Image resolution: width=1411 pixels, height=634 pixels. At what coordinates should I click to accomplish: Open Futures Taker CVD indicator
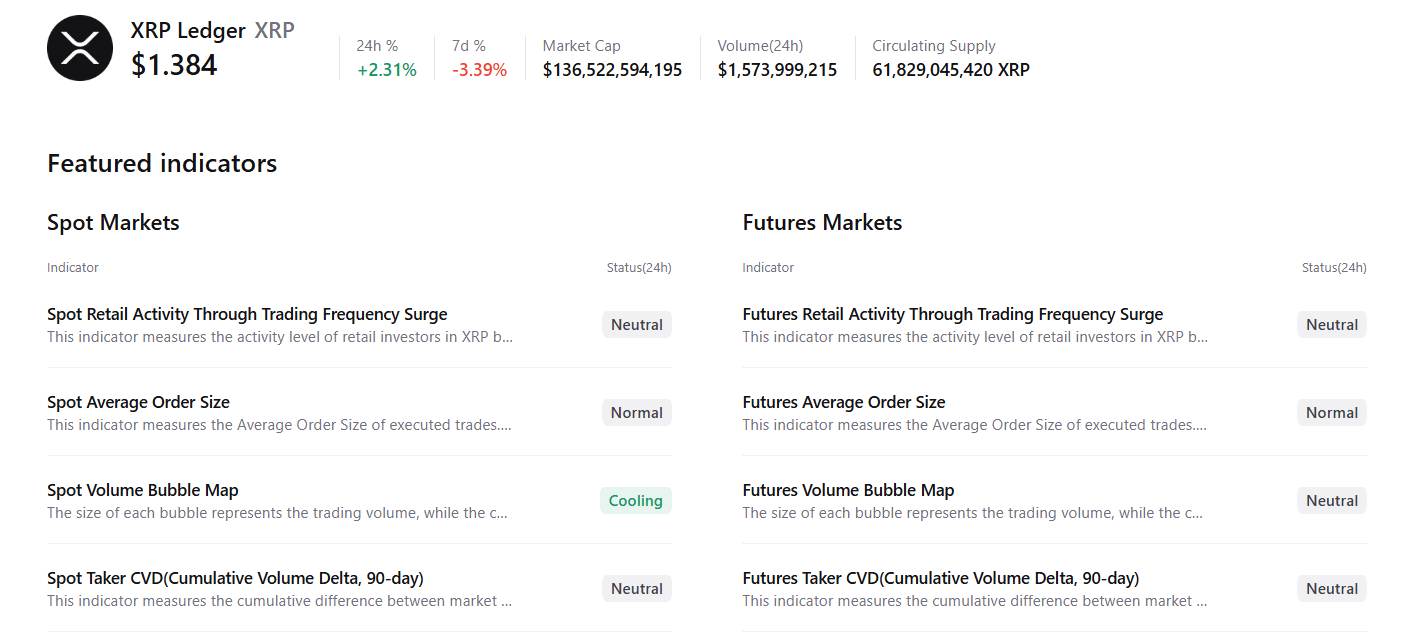pos(941,578)
